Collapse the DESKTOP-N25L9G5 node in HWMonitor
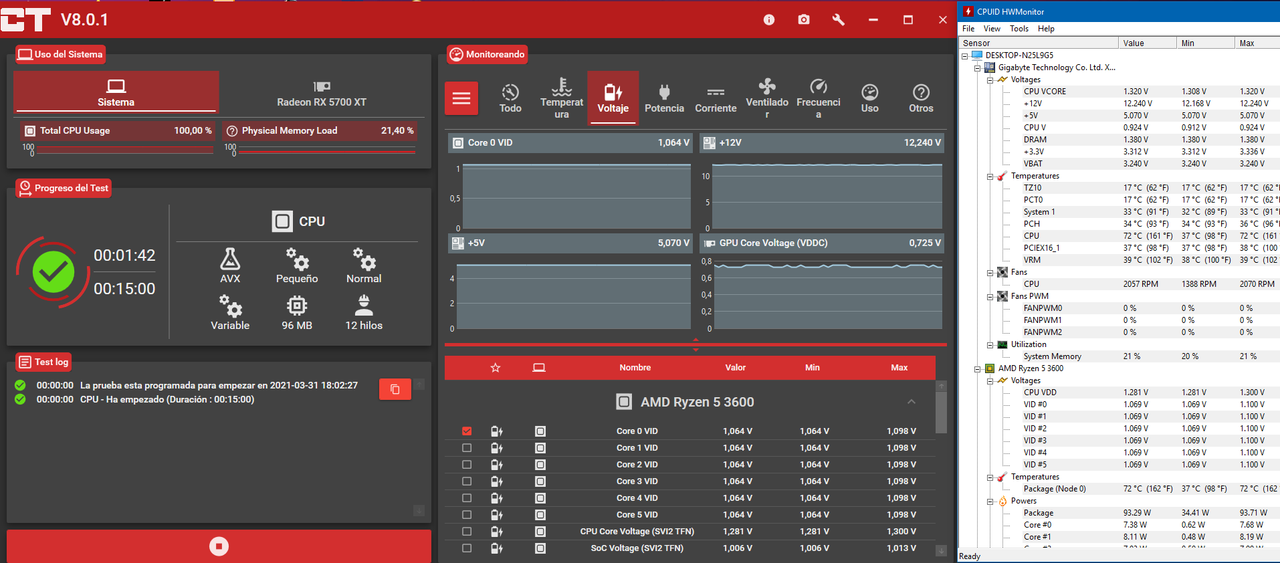The height and width of the screenshot is (563, 1280). 966,55
